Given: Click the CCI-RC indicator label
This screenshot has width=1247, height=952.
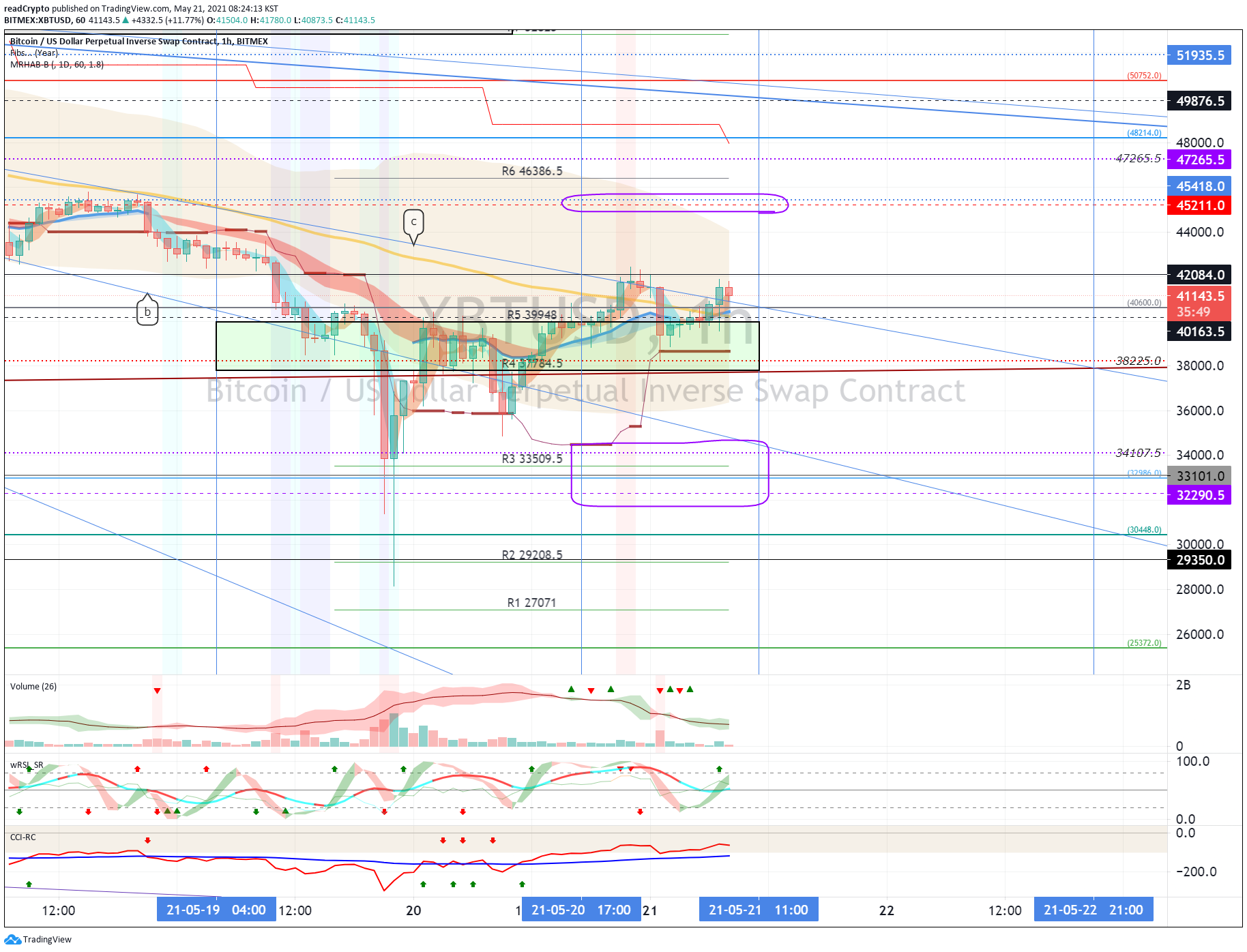Looking at the screenshot, I should [x=23, y=837].
